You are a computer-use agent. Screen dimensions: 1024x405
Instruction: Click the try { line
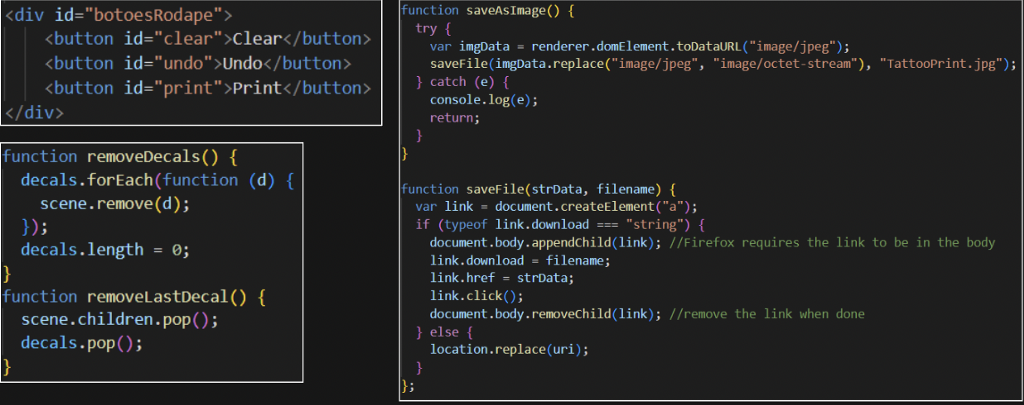click(433, 29)
